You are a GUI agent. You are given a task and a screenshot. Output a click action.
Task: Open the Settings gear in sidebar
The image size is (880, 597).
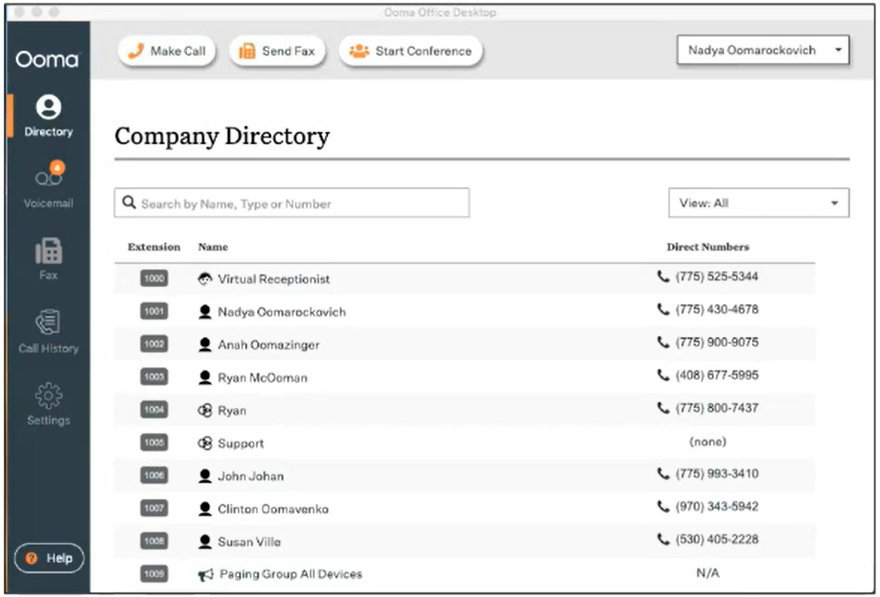pos(48,403)
